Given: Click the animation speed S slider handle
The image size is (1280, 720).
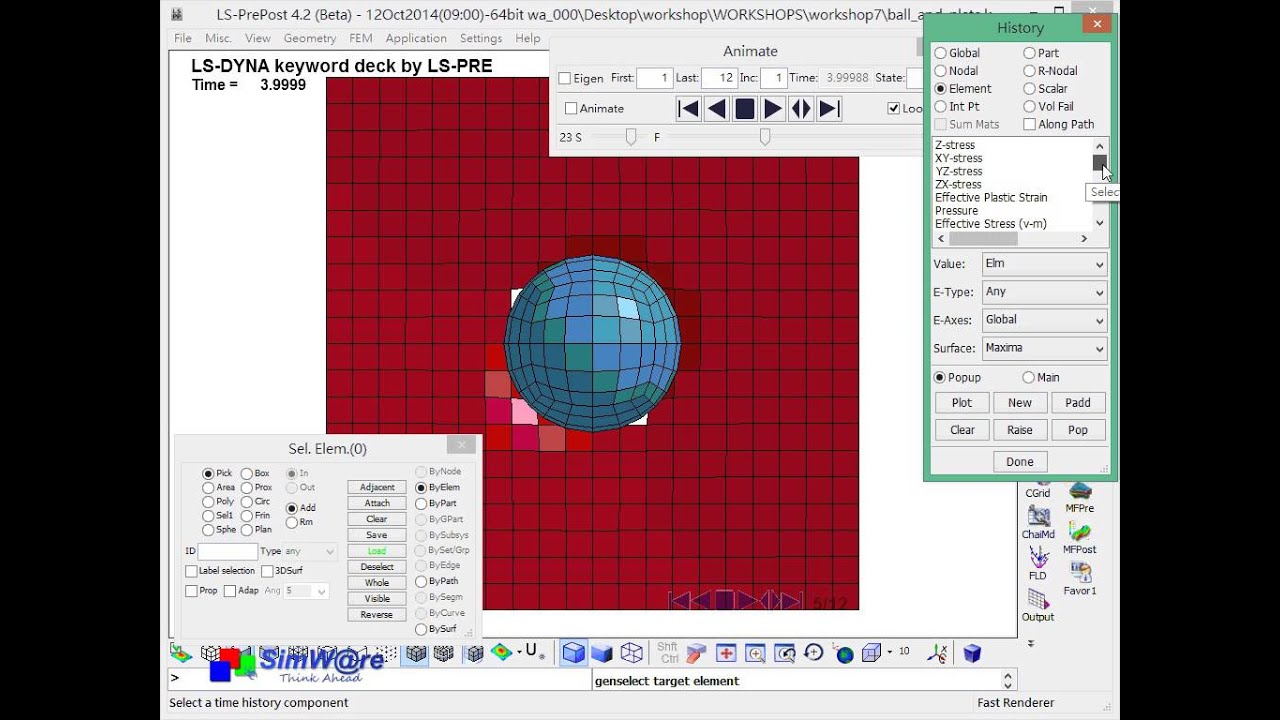Looking at the screenshot, I should tap(631, 137).
